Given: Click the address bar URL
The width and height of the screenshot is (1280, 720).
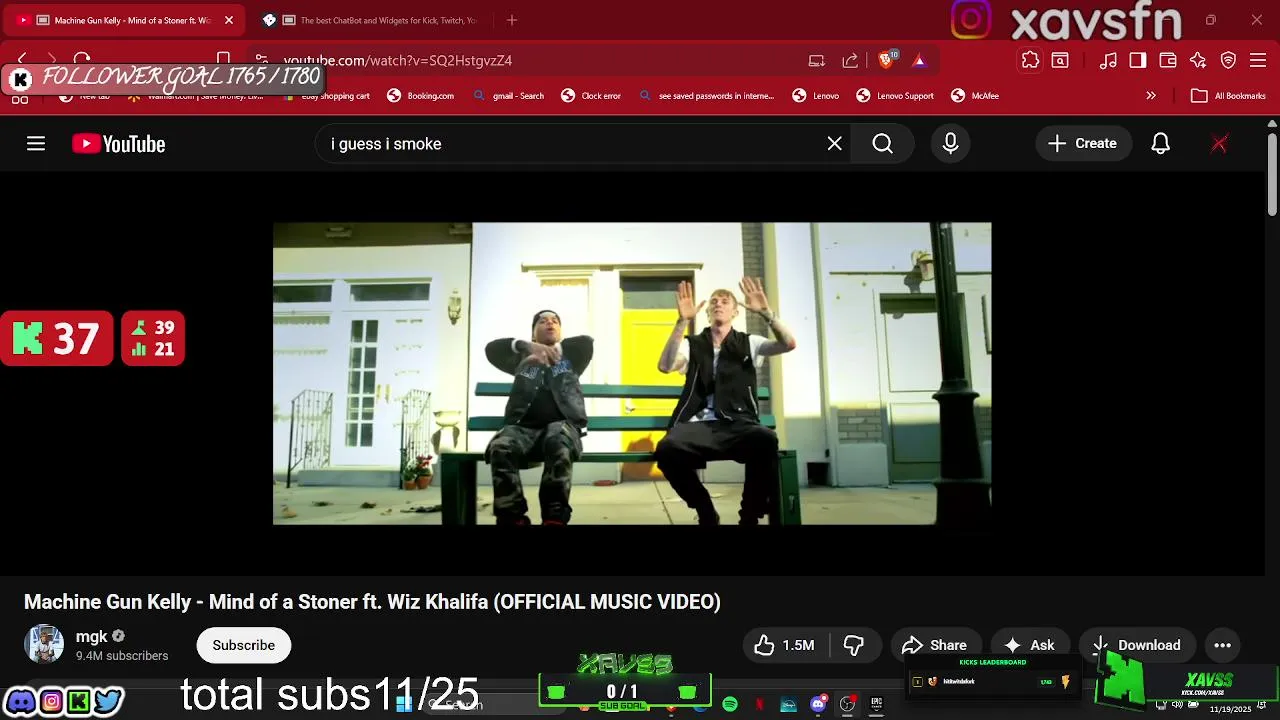Looking at the screenshot, I should (x=398, y=60).
